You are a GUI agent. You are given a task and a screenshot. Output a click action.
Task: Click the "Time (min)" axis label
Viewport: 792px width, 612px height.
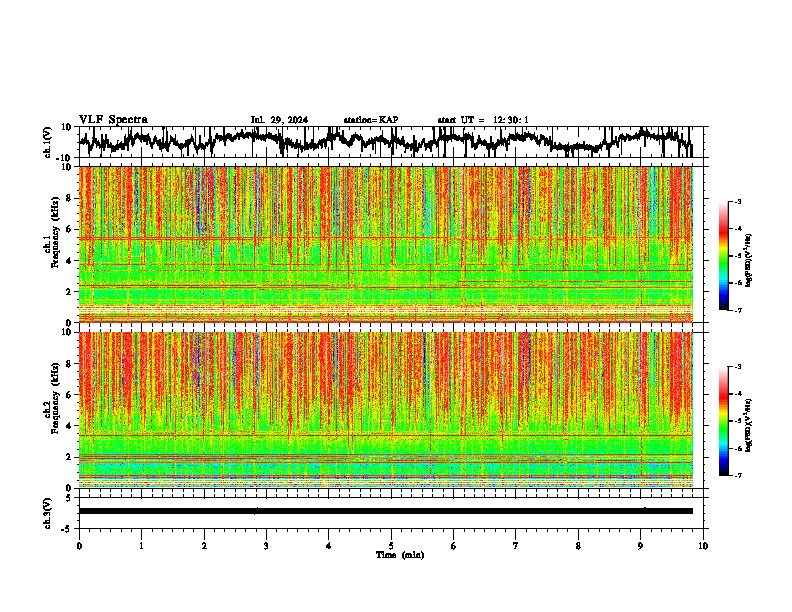[400, 555]
